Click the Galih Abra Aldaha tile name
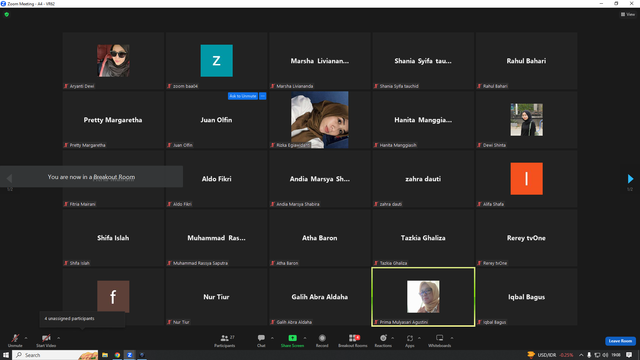640x360 pixels. pos(320,297)
